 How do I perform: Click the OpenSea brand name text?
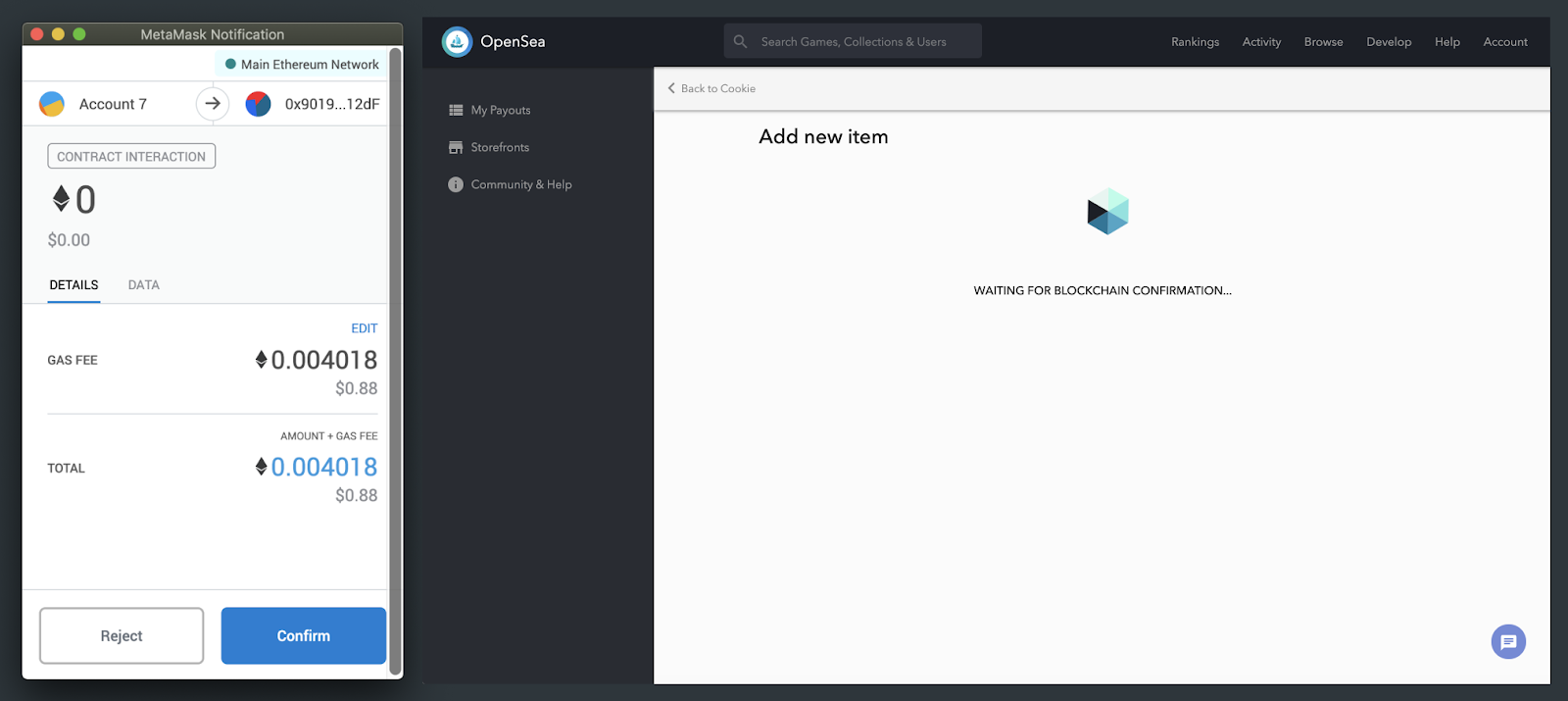tap(513, 41)
